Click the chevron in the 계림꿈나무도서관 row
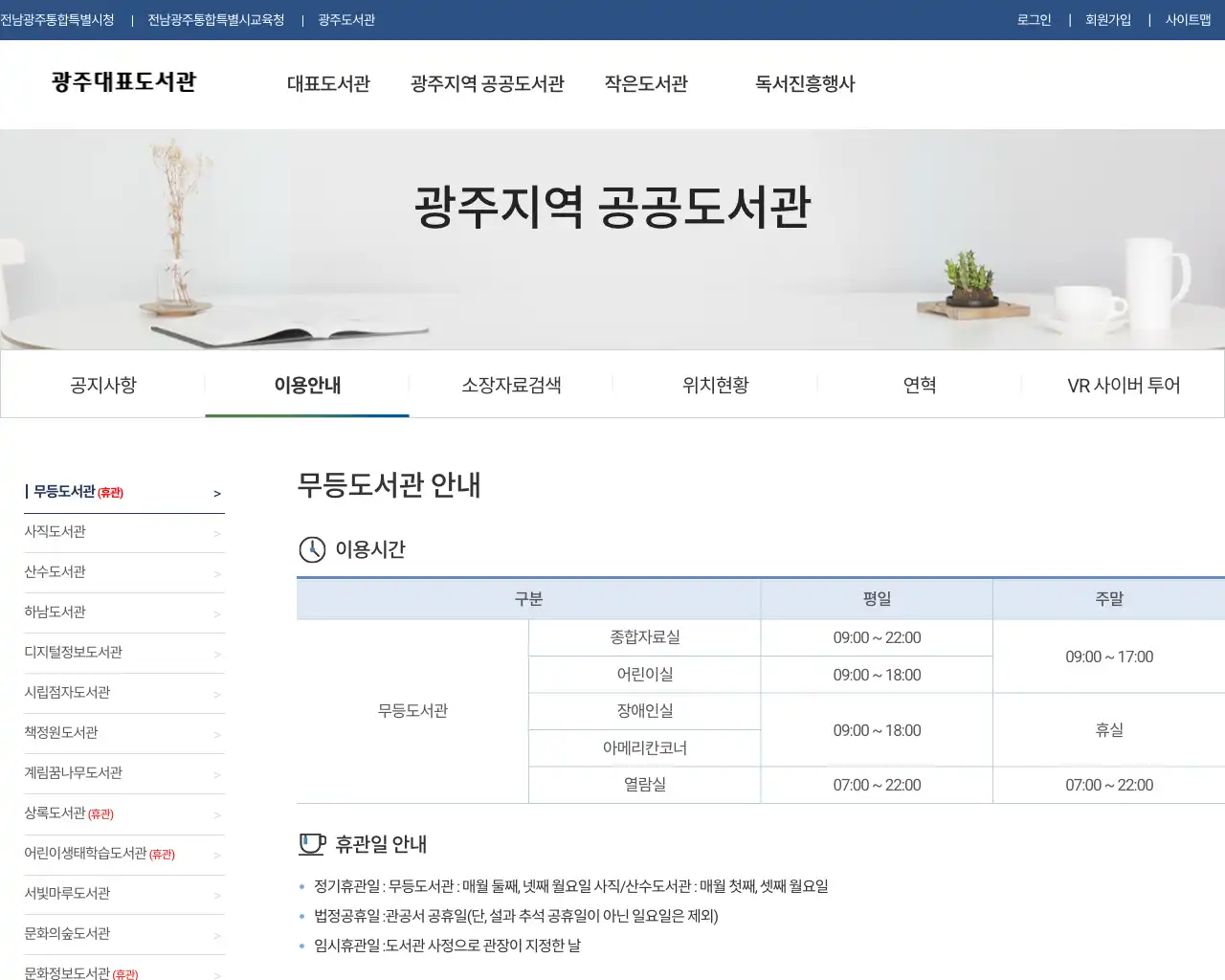The width and height of the screenshot is (1225, 980). tap(217, 775)
